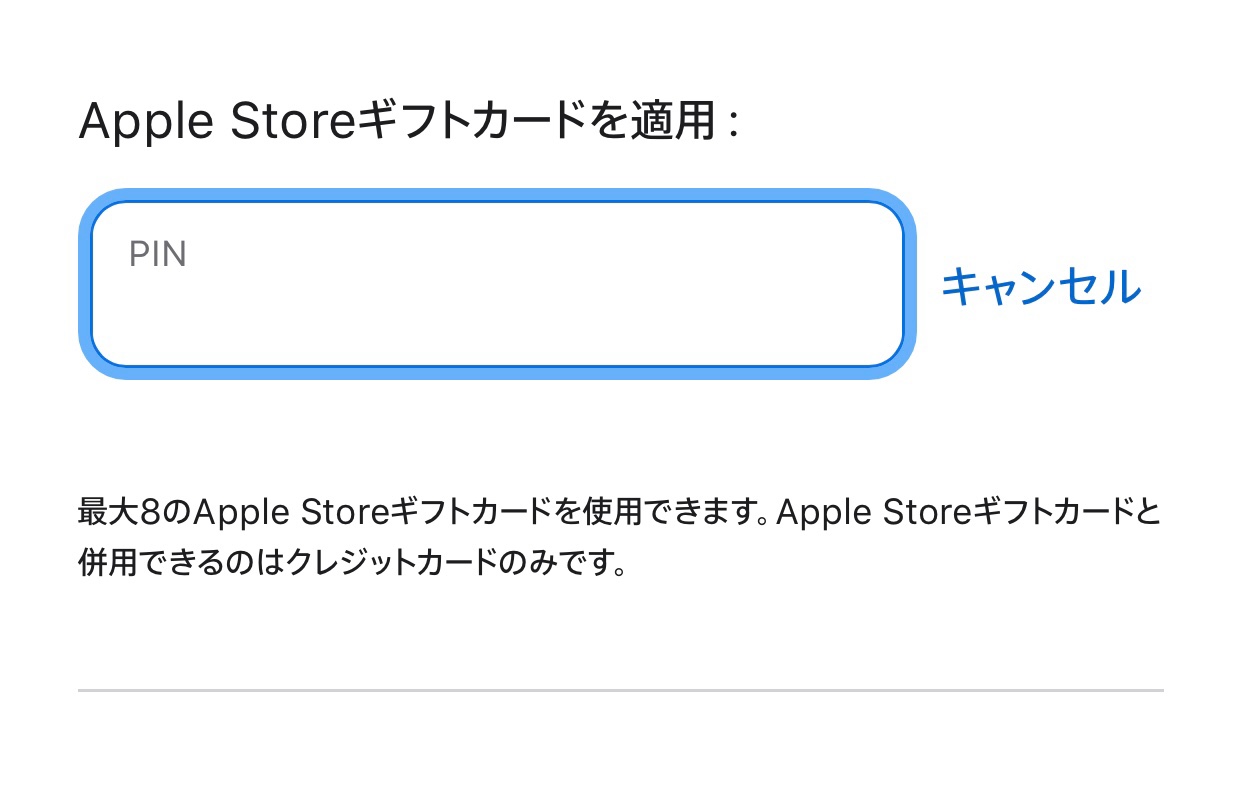1242x790 pixels.
Task: Focus the gift card PIN text box
Action: coord(497,284)
